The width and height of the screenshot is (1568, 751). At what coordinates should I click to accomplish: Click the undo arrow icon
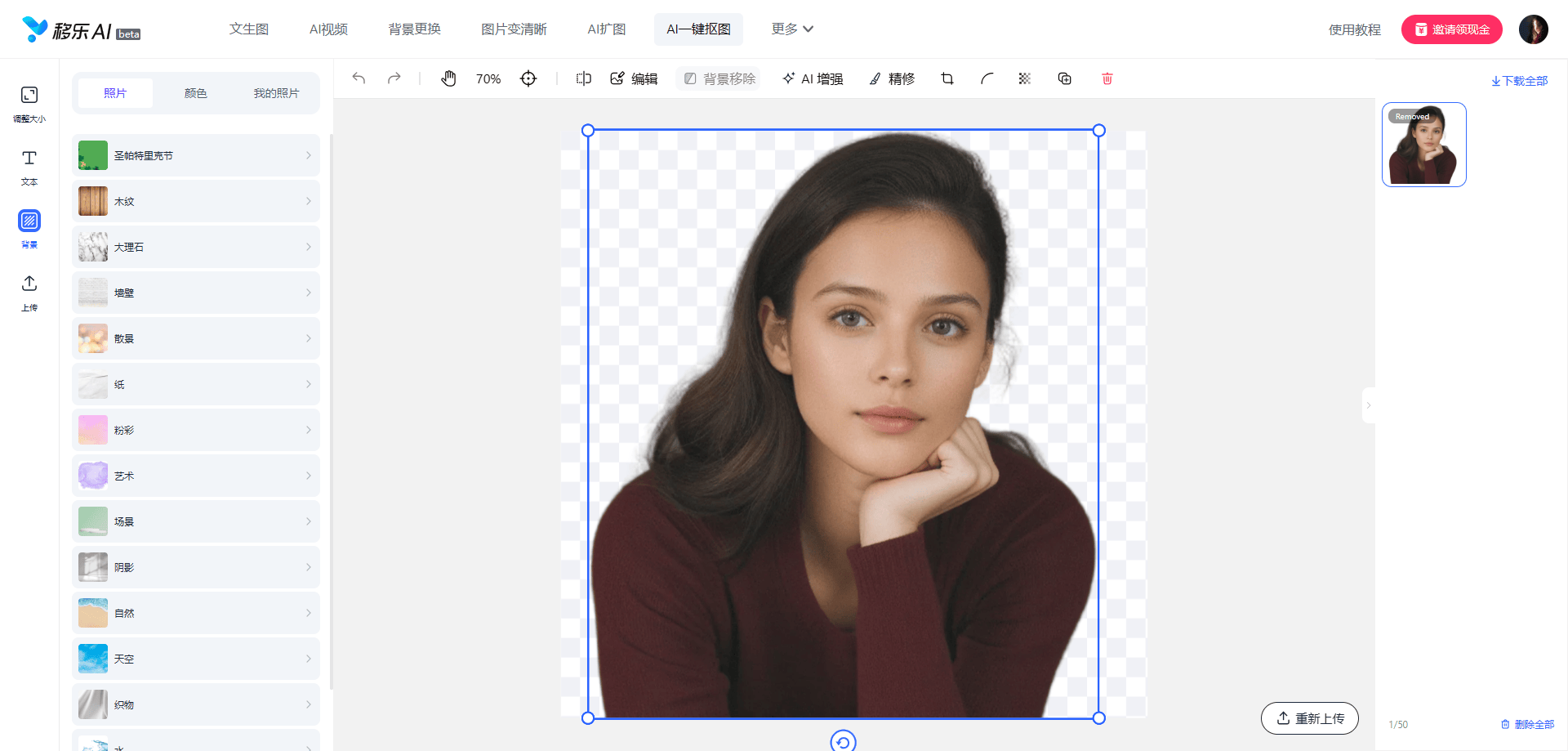pos(359,78)
